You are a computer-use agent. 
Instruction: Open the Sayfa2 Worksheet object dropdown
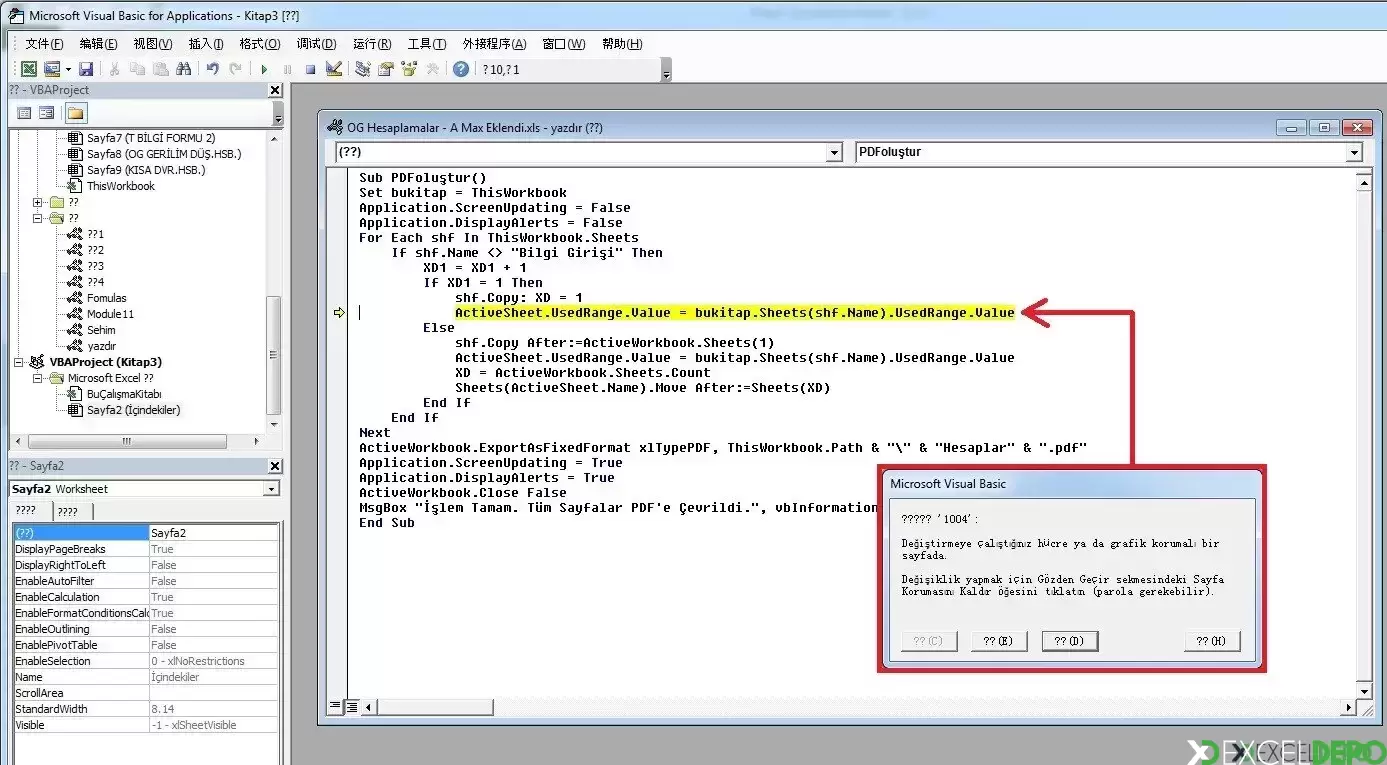pyautogui.click(x=271, y=489)
